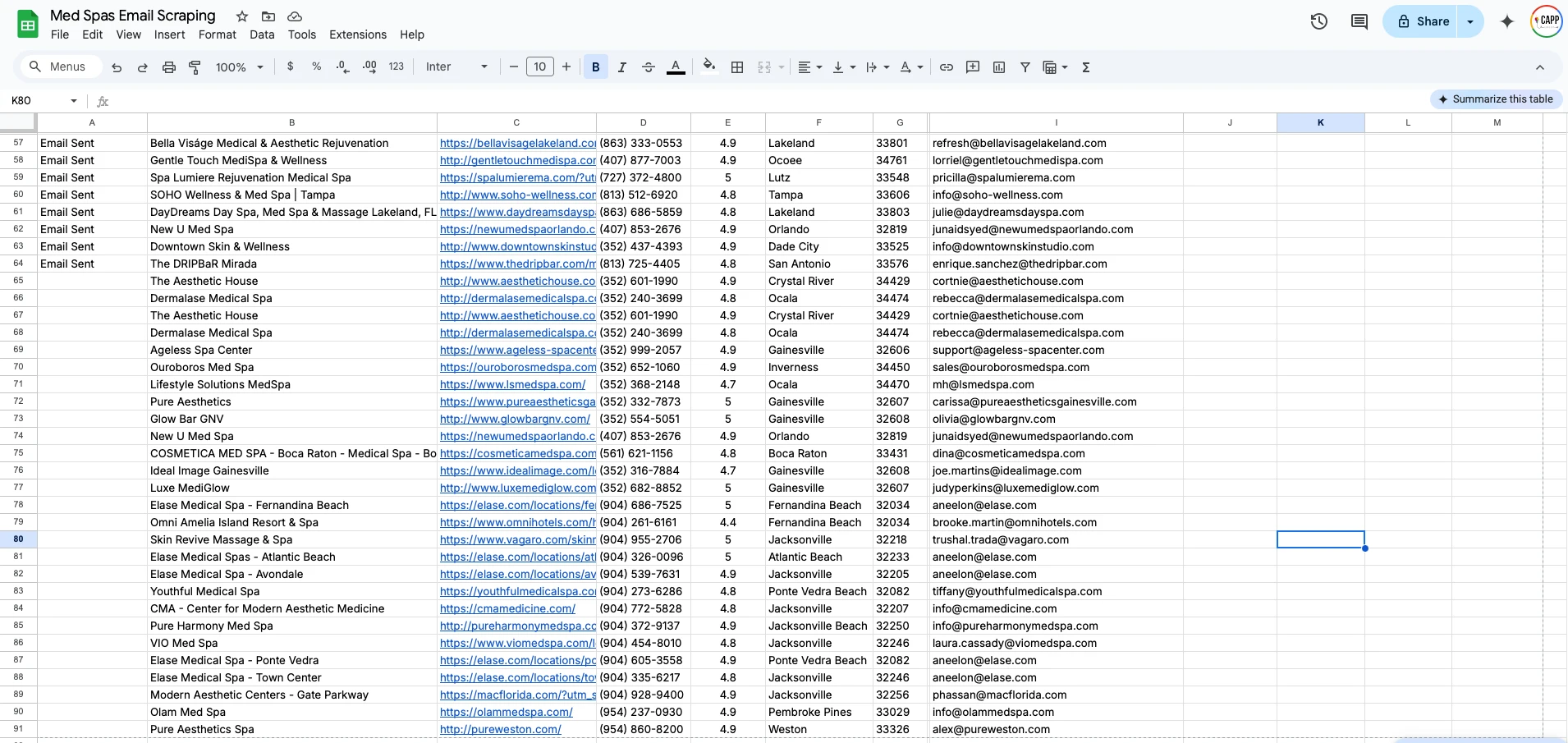Undo the last action

[117, 67]
